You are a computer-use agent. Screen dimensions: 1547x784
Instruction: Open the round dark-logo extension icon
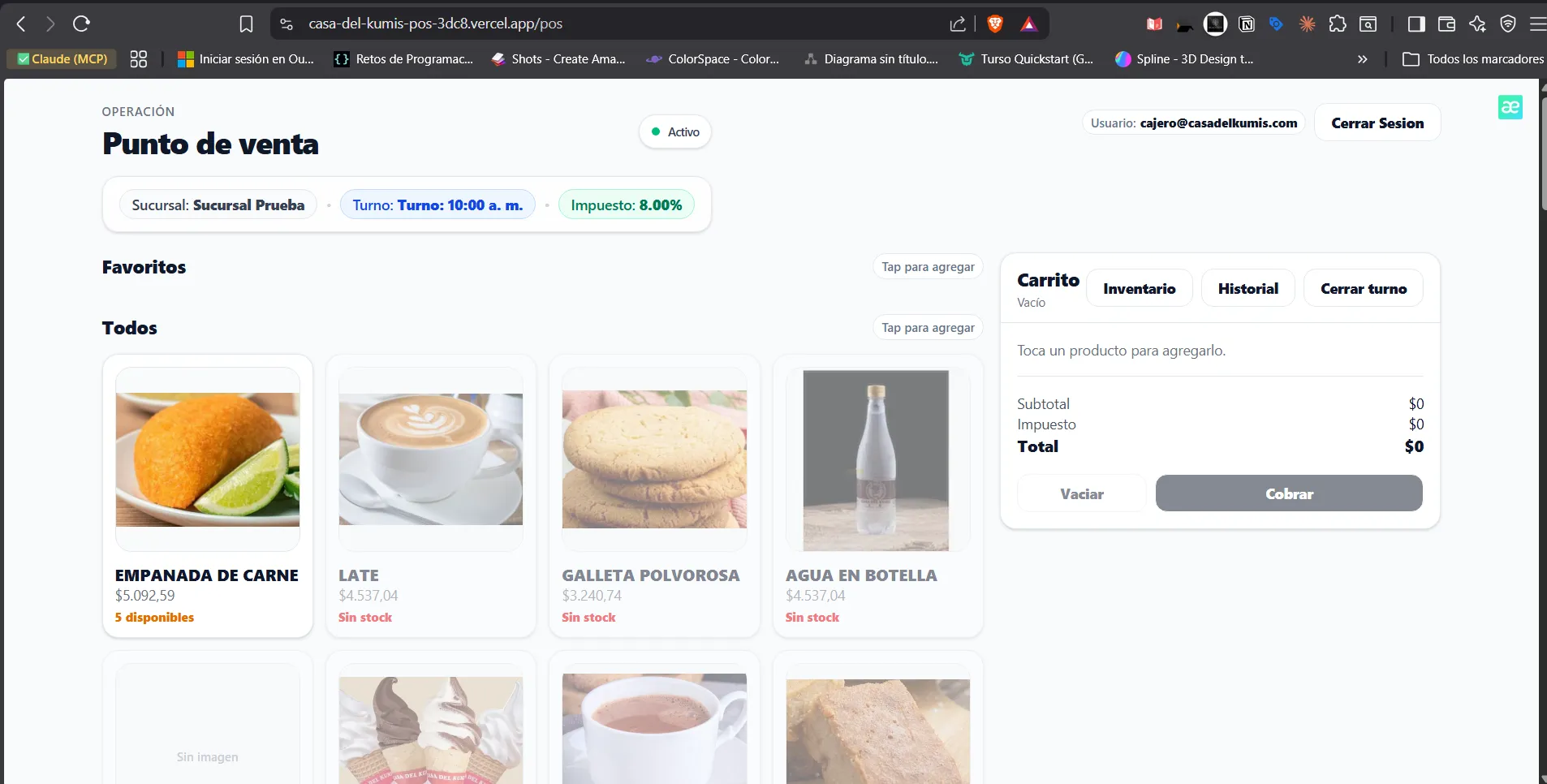pyautogui.click(x=1215, y=24)
